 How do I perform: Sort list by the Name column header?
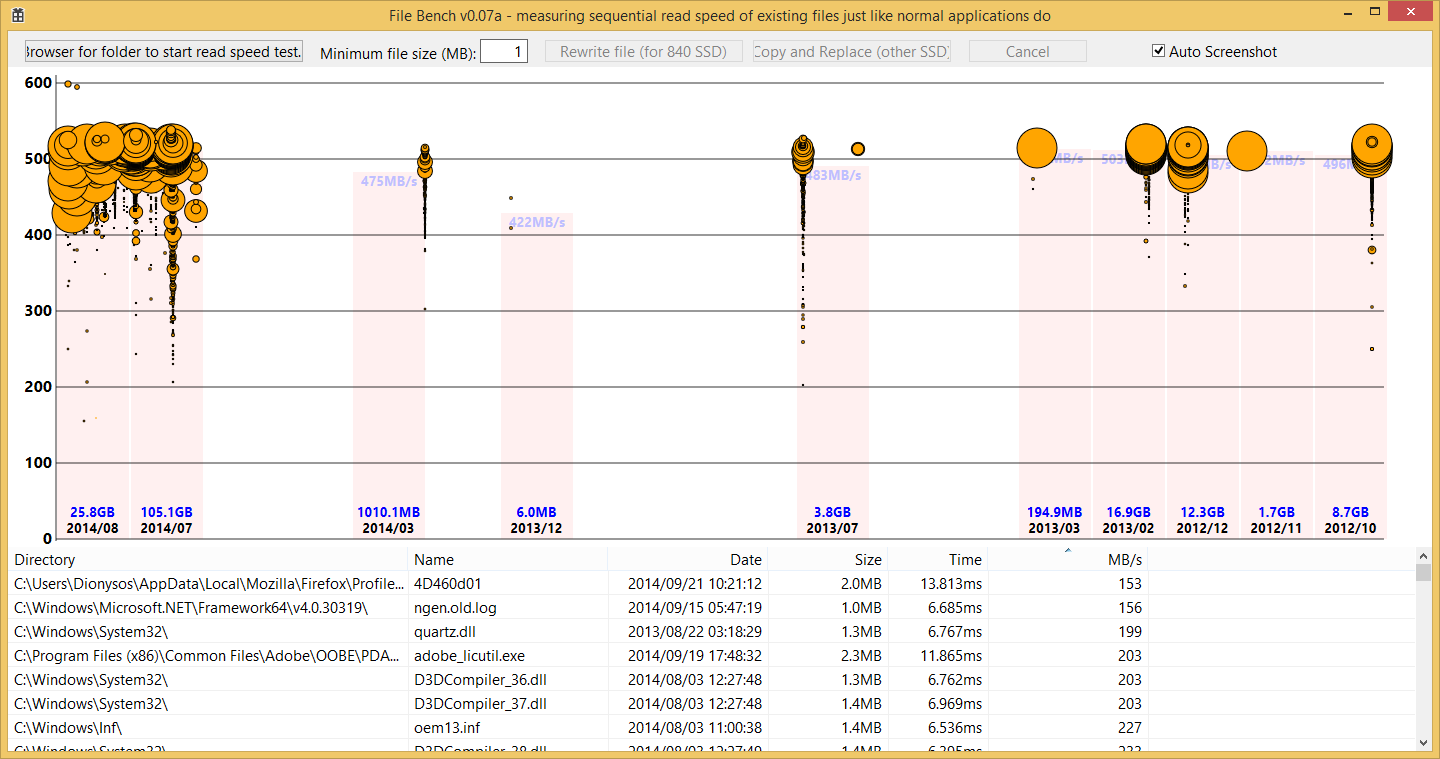(508, 559)
